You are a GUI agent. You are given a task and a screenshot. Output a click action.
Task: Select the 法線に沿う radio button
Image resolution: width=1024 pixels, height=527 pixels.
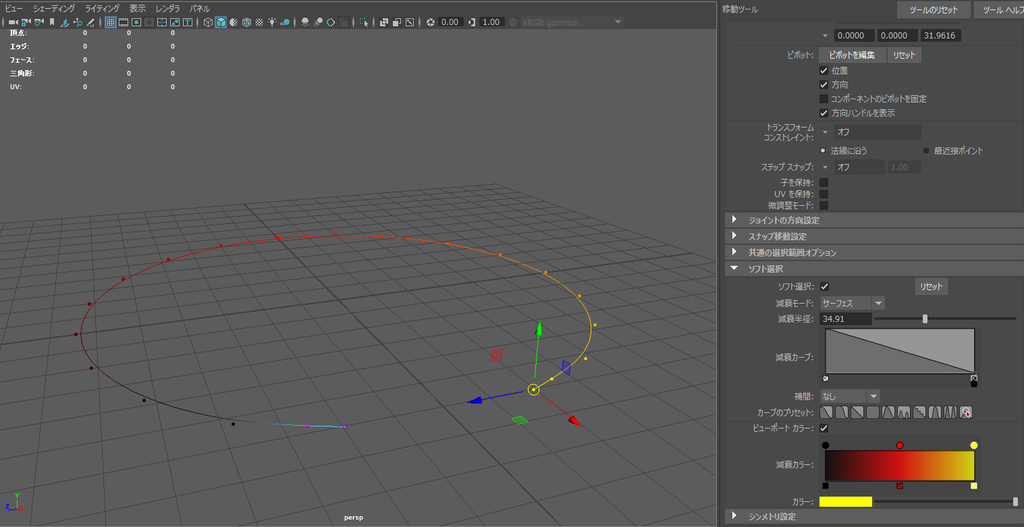coord(824,151)
